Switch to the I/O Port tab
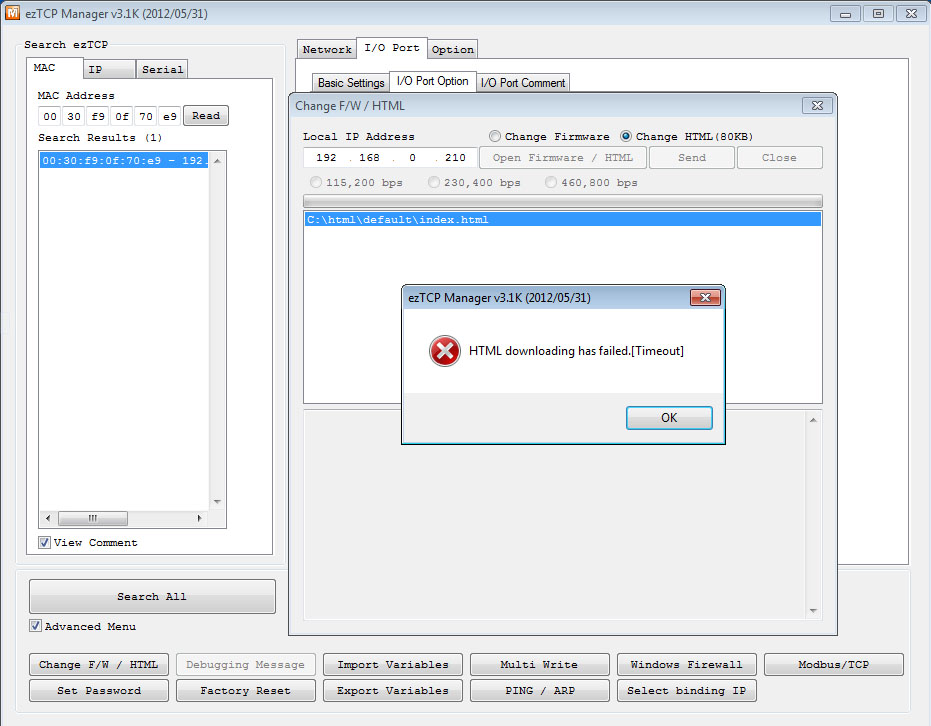 point(392,47)
